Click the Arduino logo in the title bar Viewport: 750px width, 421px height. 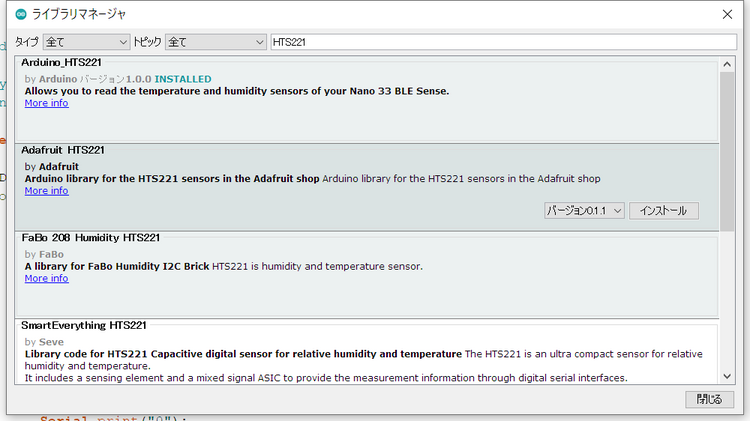pyautogui.click(x=22, y=14)
